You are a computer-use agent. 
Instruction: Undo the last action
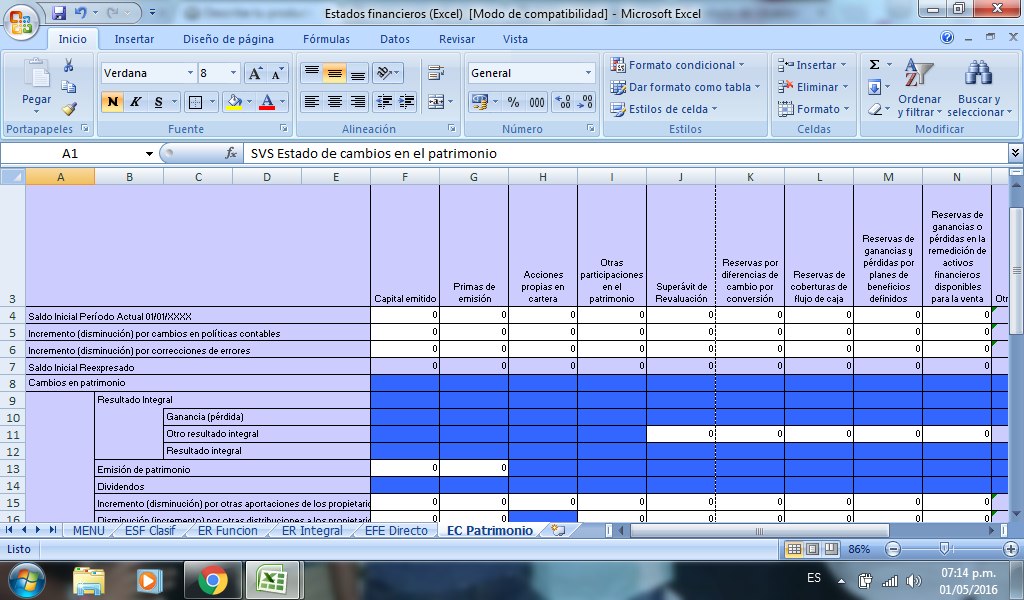point(81,12)
